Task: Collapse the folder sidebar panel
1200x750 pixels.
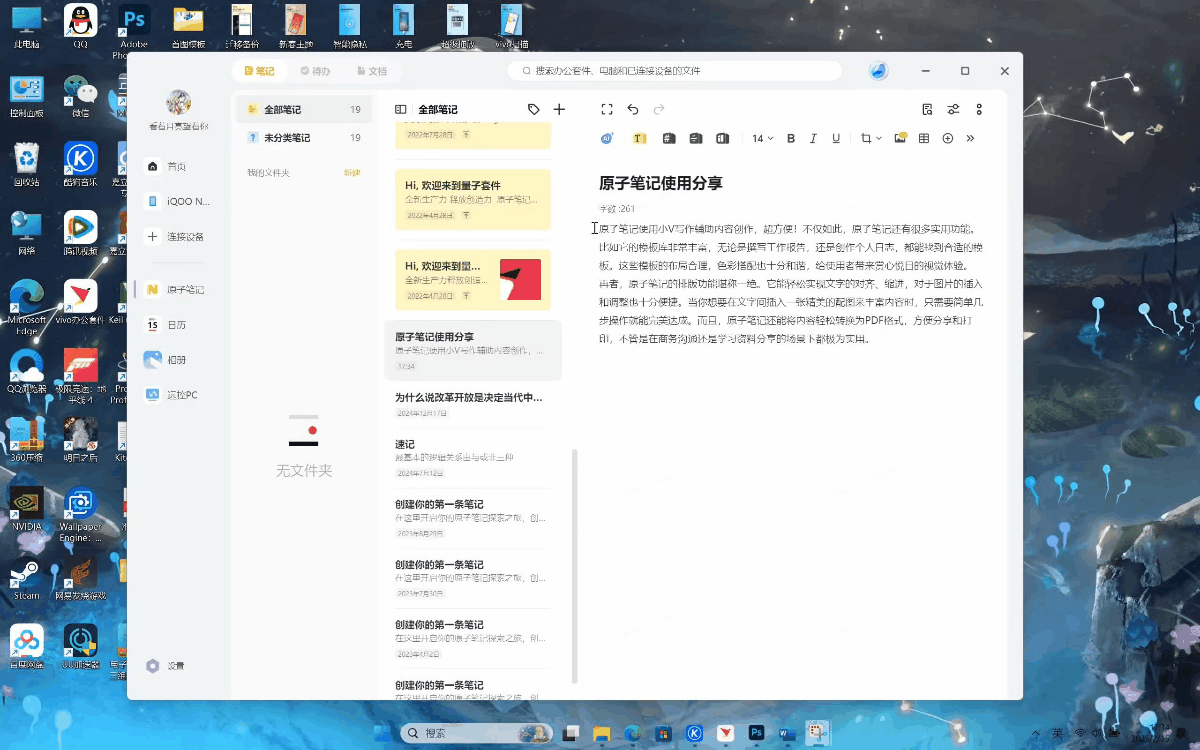Action: pyautogui.click(x=400, y=109)
